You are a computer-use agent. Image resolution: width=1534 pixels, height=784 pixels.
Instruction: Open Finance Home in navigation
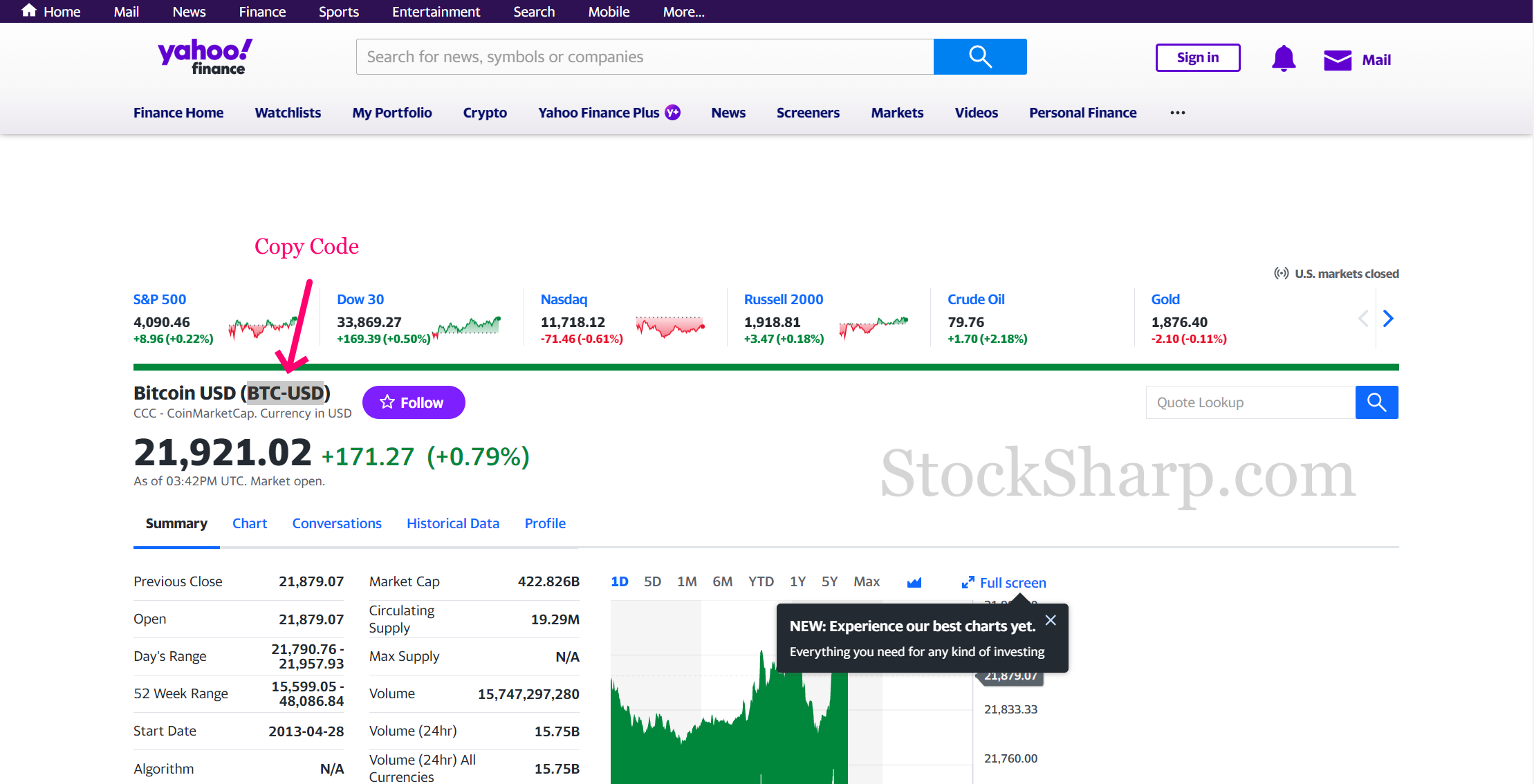178,113
